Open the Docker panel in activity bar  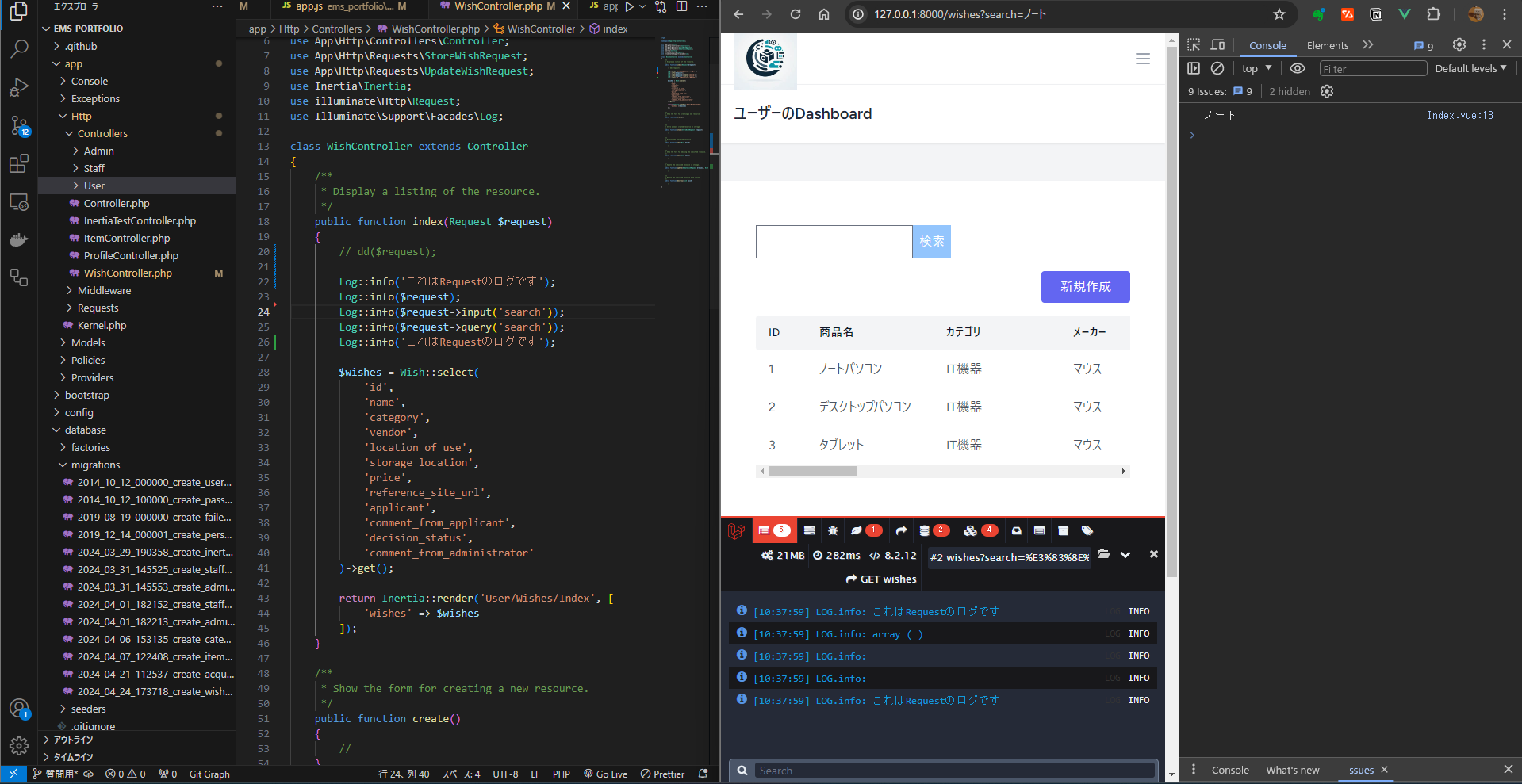18,239
